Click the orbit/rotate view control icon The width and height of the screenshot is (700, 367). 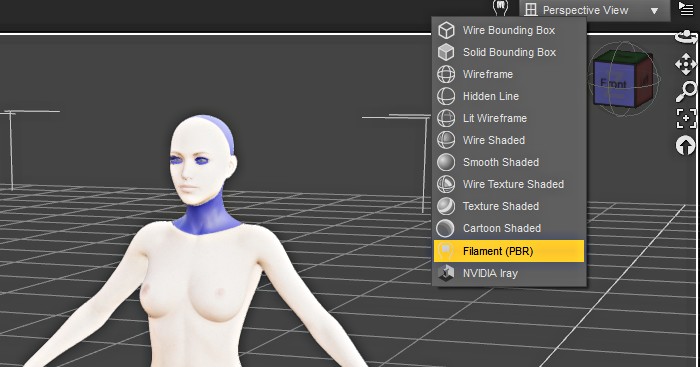686,37
